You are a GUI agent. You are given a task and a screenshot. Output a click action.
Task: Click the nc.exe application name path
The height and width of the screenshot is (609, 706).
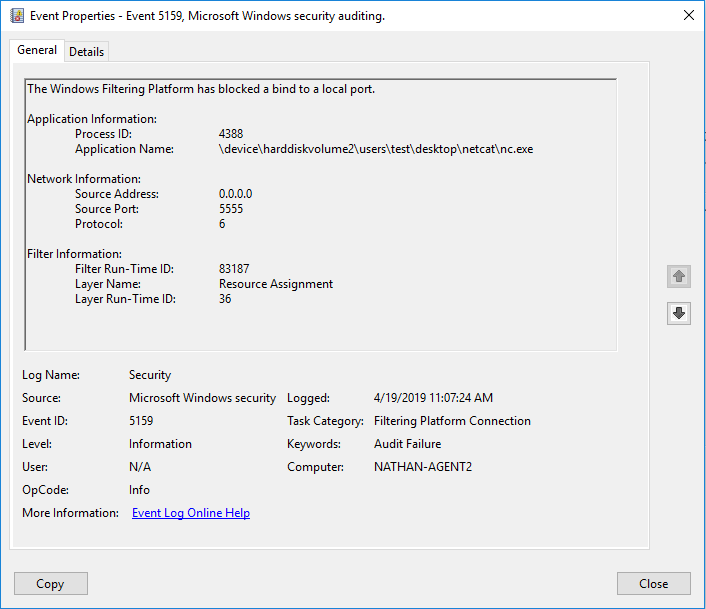click(x=375, y=149)
